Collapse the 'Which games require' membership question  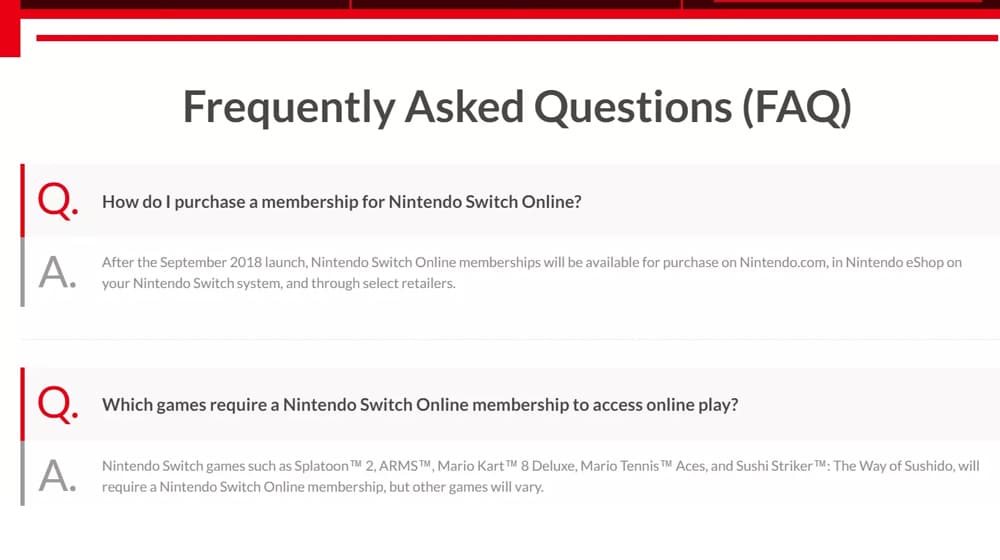pos(510,404)
